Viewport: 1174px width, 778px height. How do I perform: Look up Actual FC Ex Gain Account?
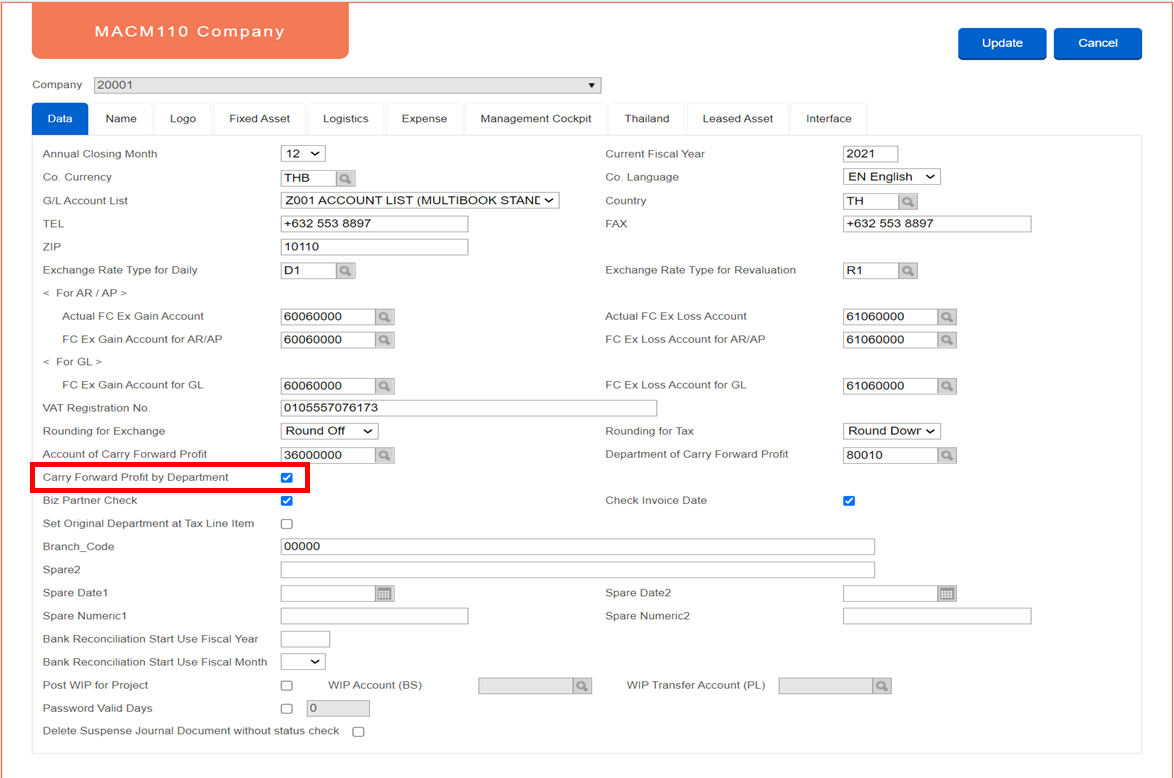[x=384, y=317]
